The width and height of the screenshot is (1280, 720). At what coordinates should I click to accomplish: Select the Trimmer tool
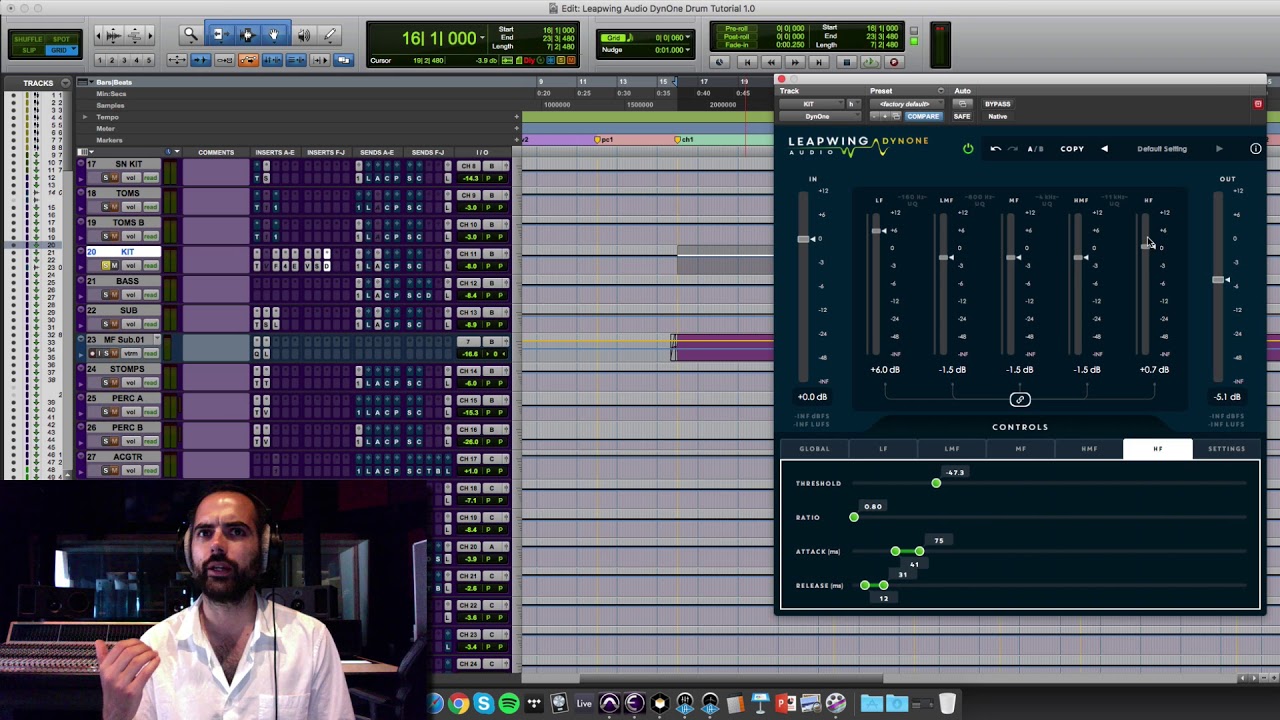tap(219, 35)
